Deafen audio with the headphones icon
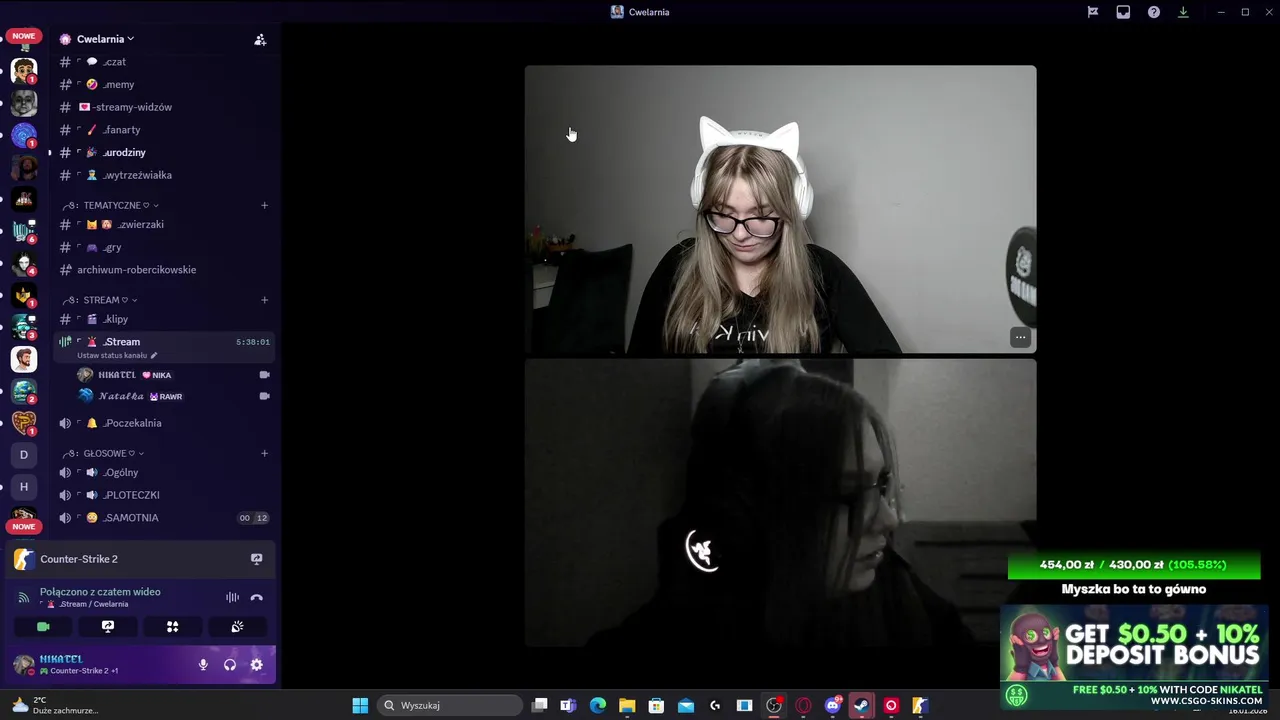This screenshot has height=720, width=1280. pos(230,665)
